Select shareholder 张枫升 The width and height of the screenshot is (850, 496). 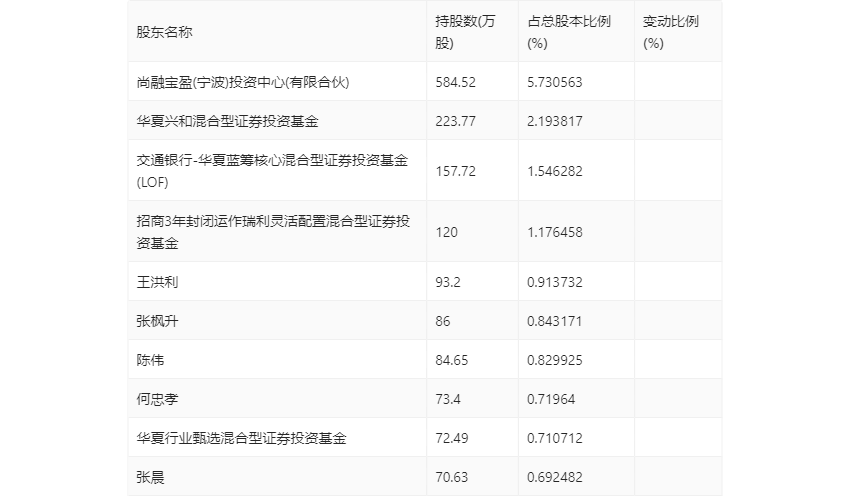(x=157, y=321)
